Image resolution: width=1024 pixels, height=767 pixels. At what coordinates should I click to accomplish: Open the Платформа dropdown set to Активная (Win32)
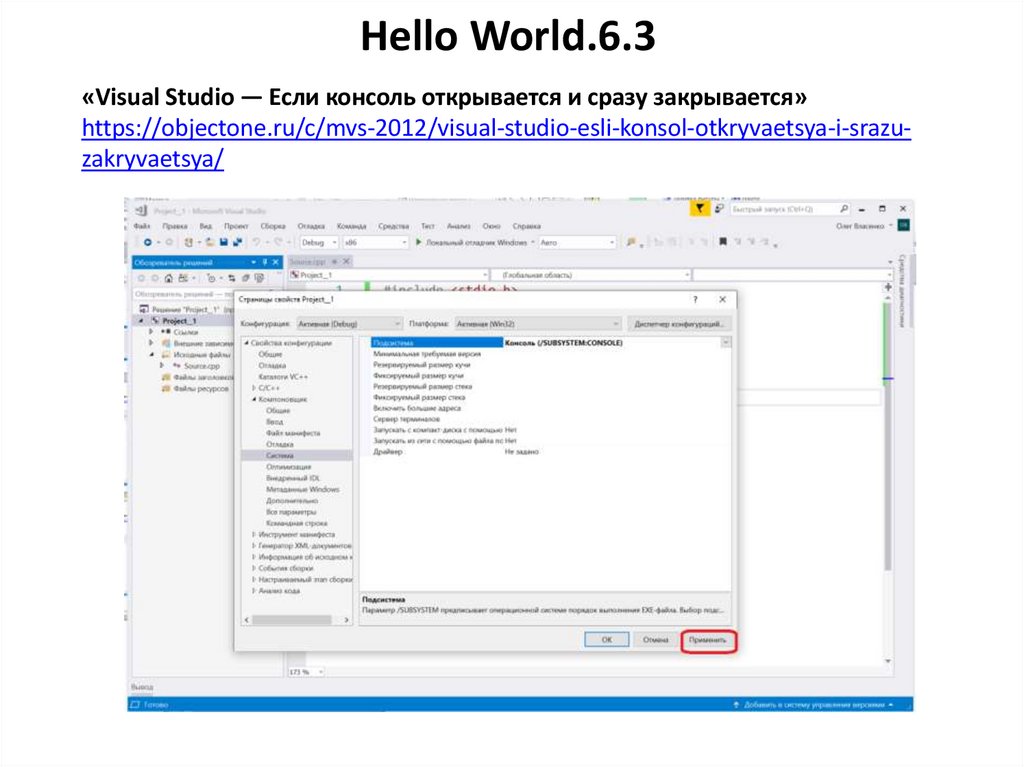coord(537,324)
